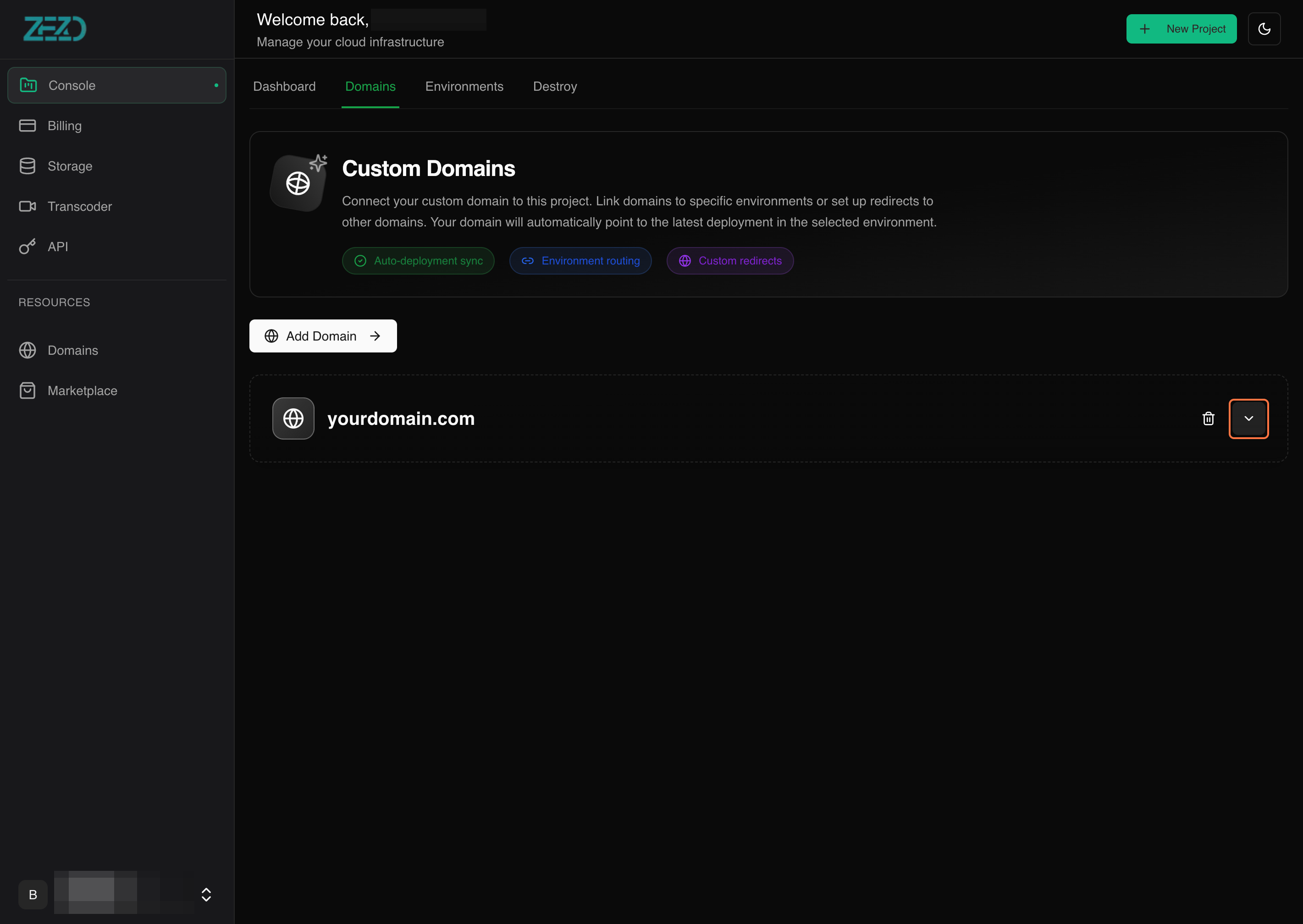Select Console in the sidebar
The height and width of the screenshot is (924, 1303).
tap(116, 85)
